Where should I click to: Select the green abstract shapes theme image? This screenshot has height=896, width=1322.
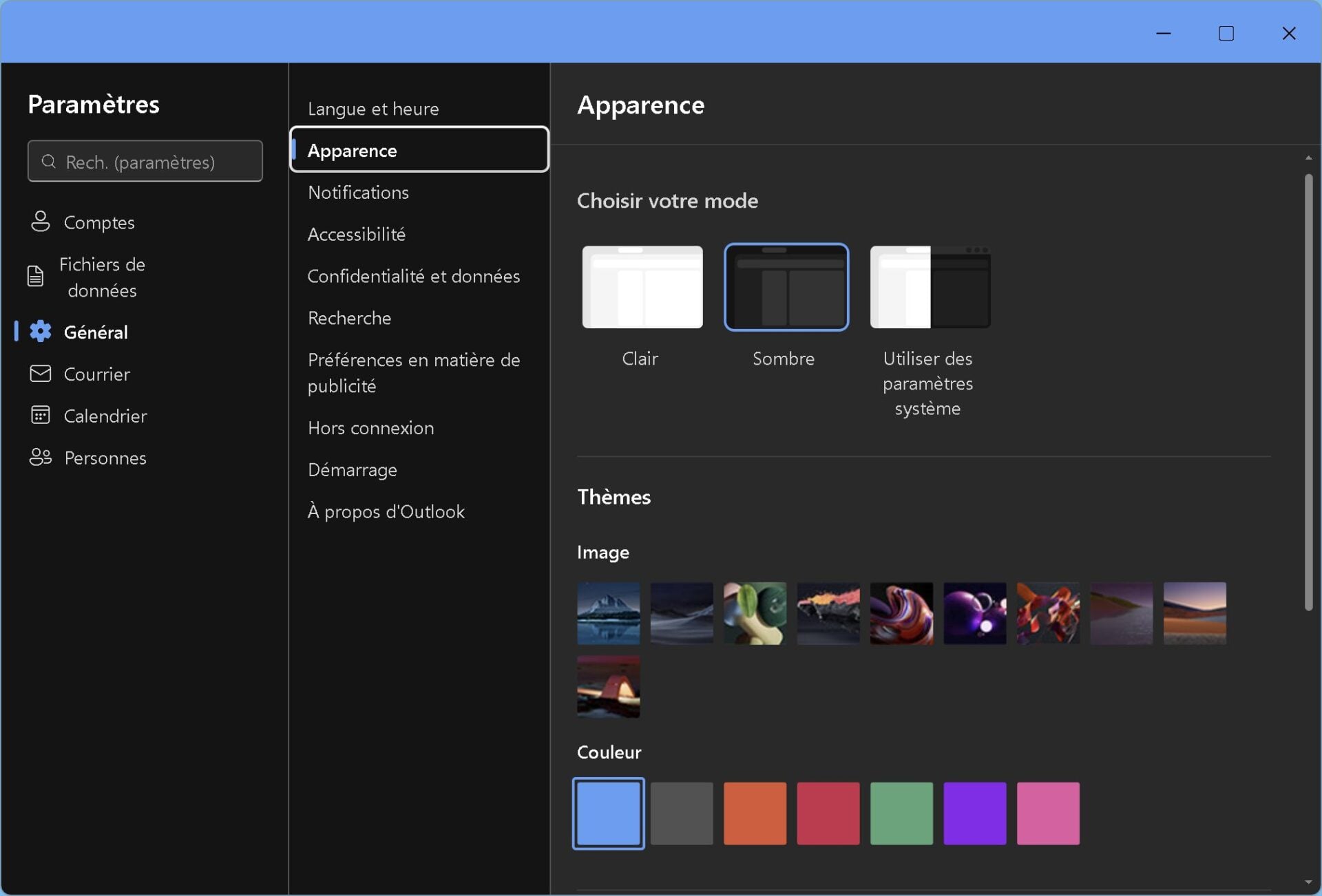click(755, 613)
